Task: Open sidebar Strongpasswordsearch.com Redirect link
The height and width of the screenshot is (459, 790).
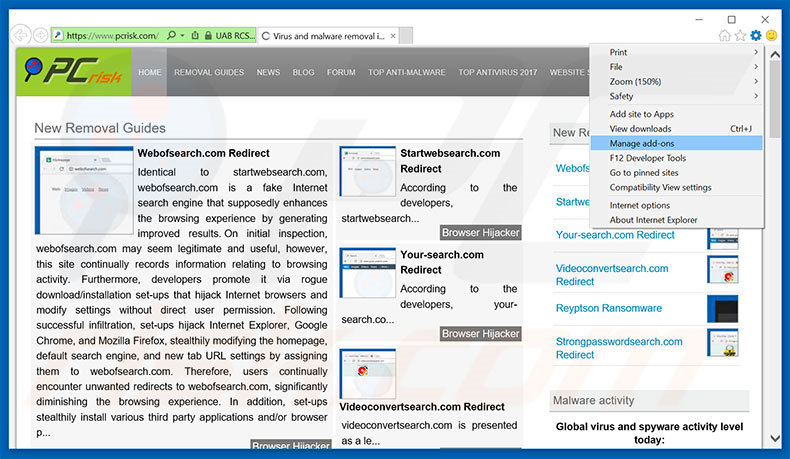Action: point(619,348)
